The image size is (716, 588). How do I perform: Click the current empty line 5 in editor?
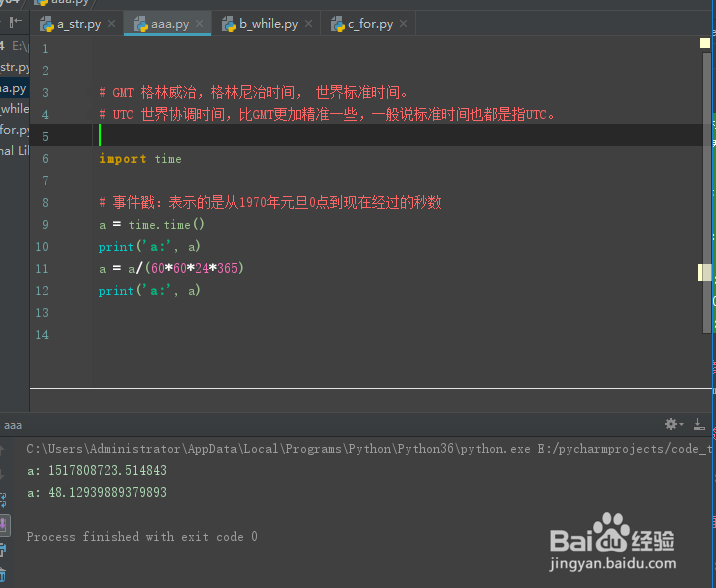(365, 136)
